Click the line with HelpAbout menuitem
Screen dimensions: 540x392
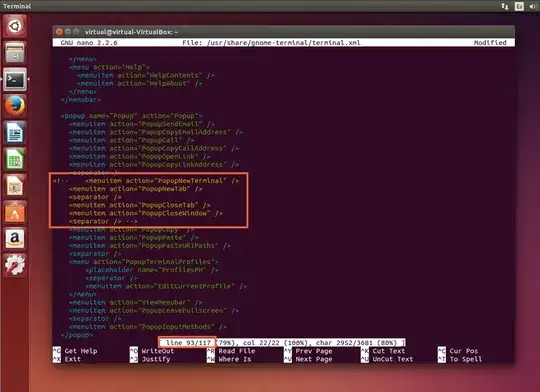[139, 83]
